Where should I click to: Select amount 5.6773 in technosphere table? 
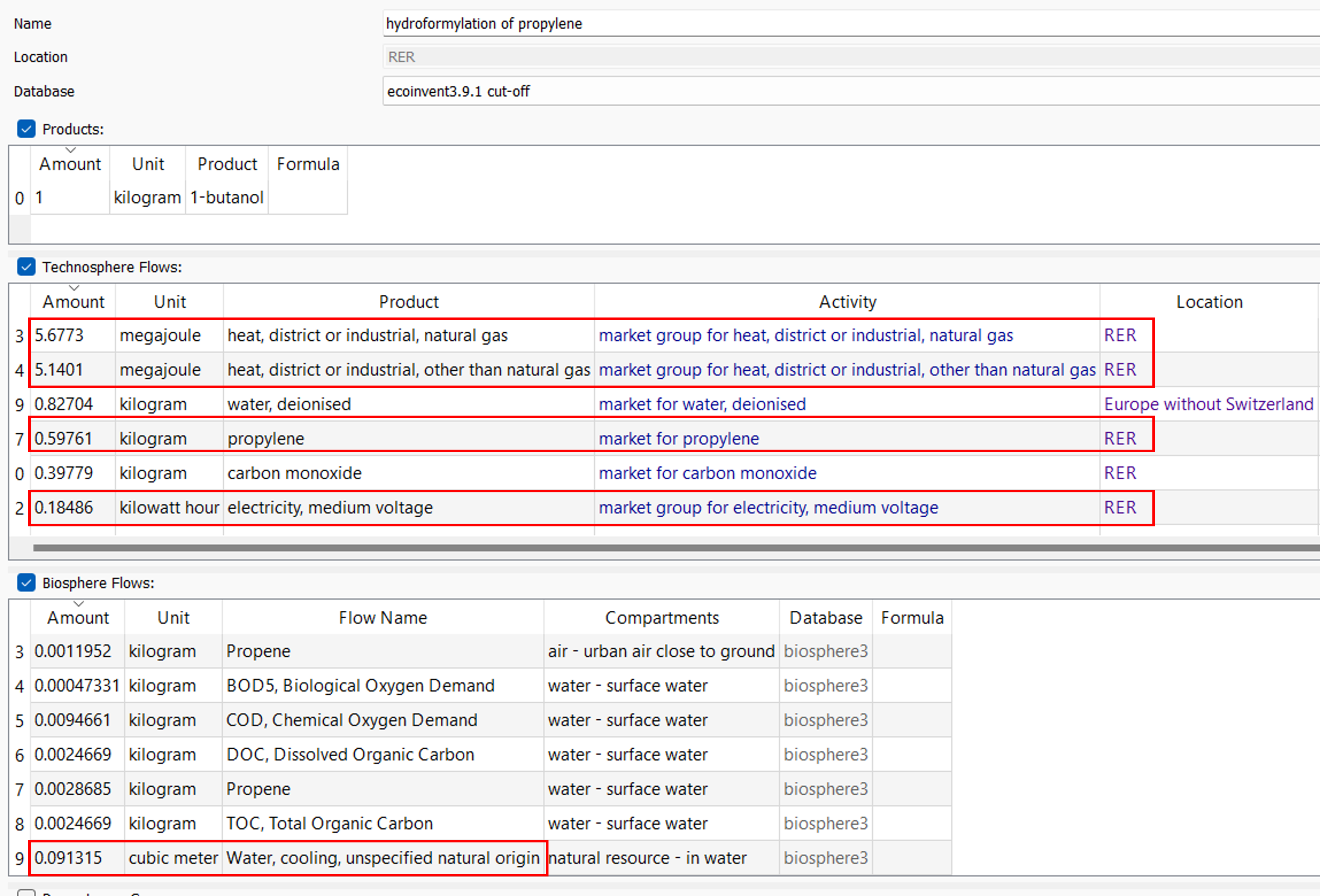pos(73,336)
